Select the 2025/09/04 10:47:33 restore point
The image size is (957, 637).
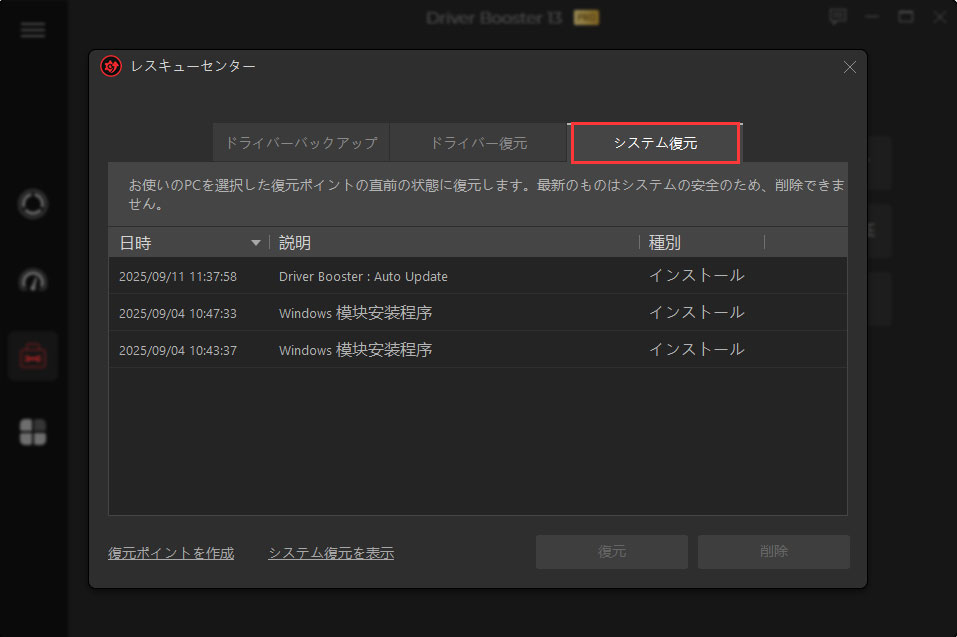478,313
